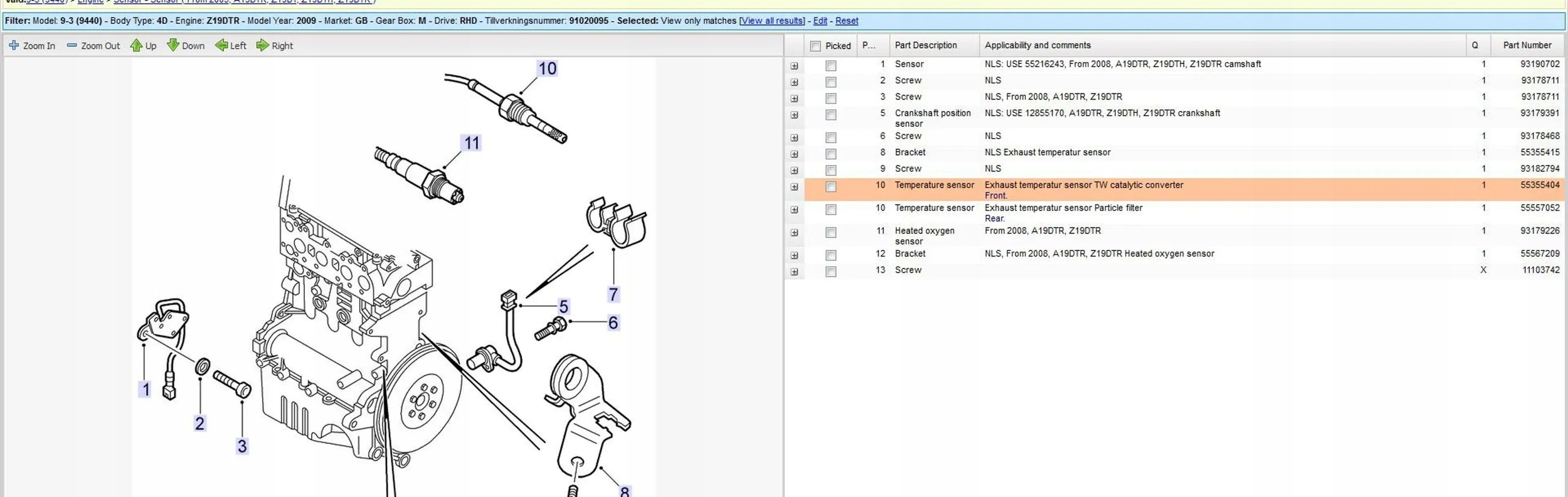
Task: Tick the checkbox for Bracket 55355415
Action: tap(831, 154)
